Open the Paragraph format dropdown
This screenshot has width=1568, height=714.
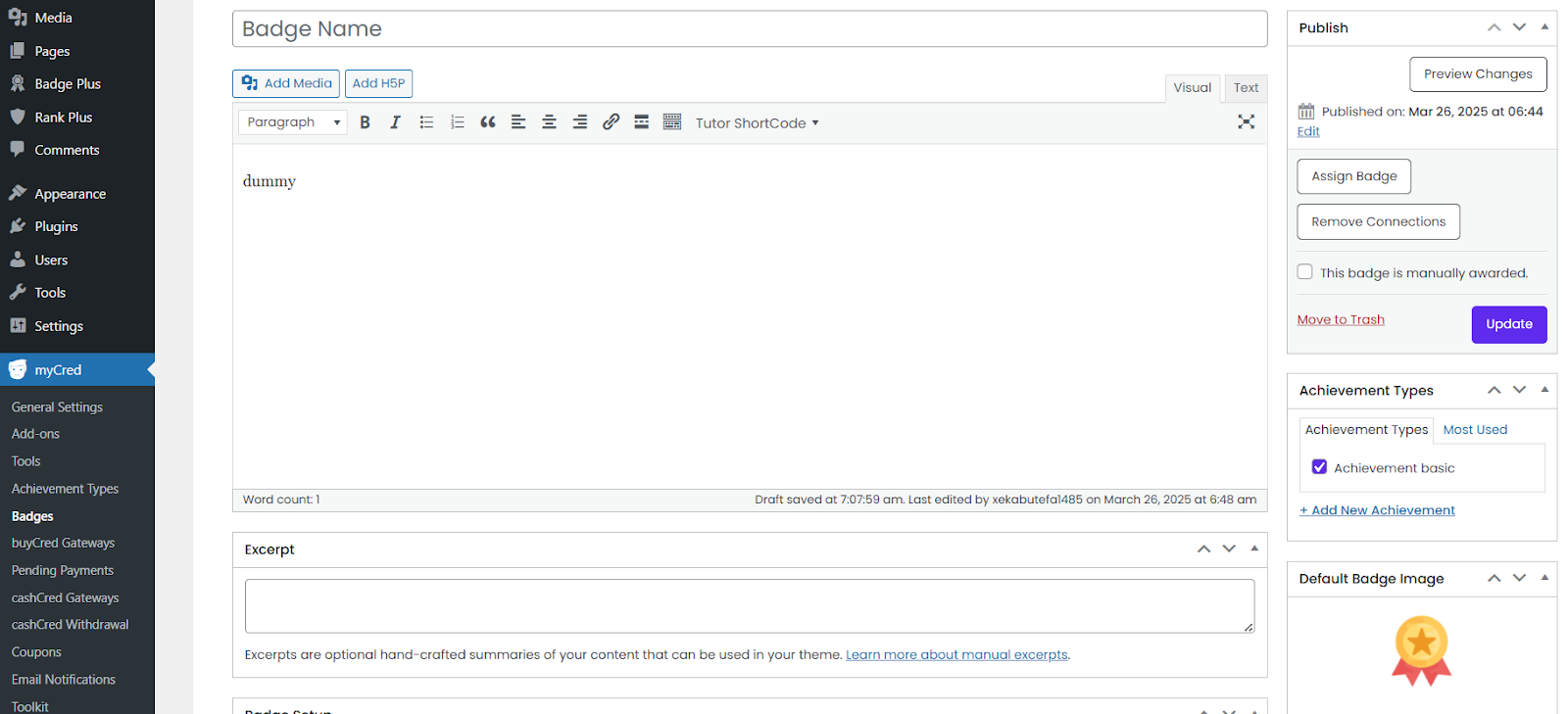click(292, 122)
